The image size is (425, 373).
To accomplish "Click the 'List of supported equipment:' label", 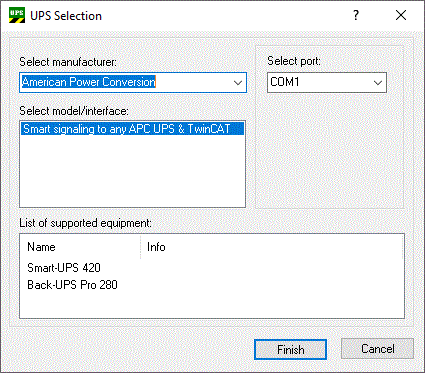I will pos(85,223).
